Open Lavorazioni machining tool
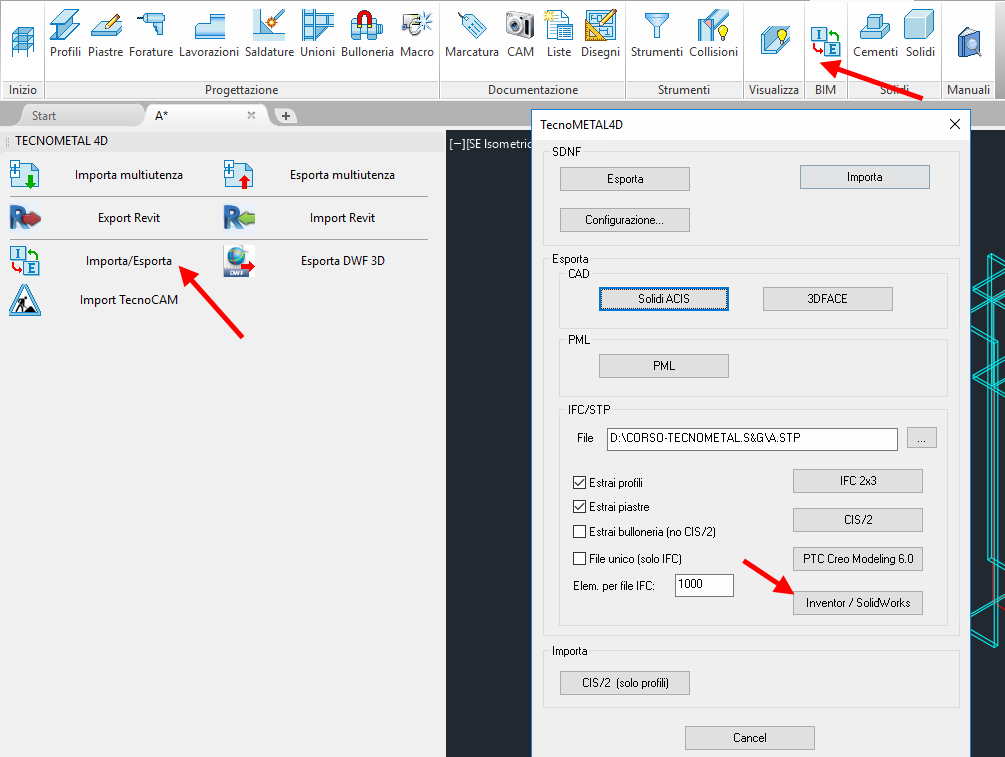This screenshot has height=757, width=1005. [209, 34]
